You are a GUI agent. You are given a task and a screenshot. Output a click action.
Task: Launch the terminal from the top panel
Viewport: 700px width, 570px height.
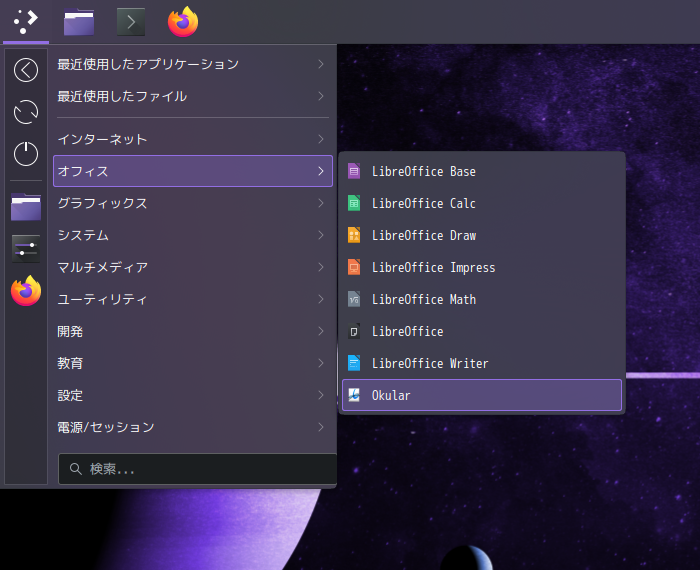(x=131, y=22)
